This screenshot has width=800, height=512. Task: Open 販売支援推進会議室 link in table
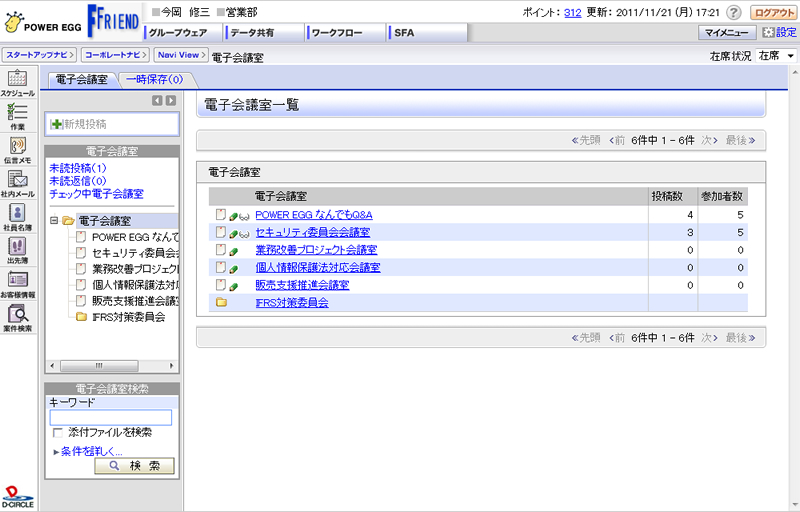click(302, 285)
